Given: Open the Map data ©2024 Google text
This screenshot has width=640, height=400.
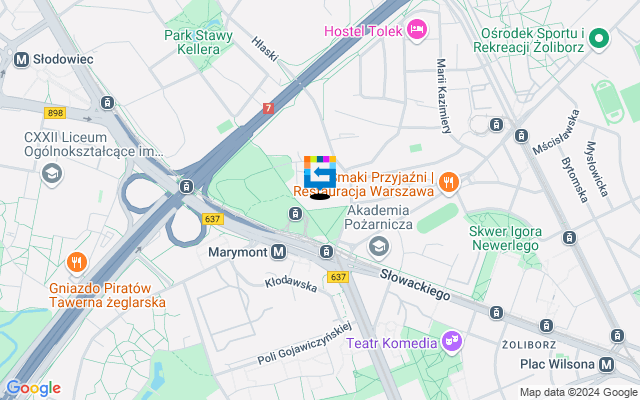Looking at the screenshot, I should (578, 393).
